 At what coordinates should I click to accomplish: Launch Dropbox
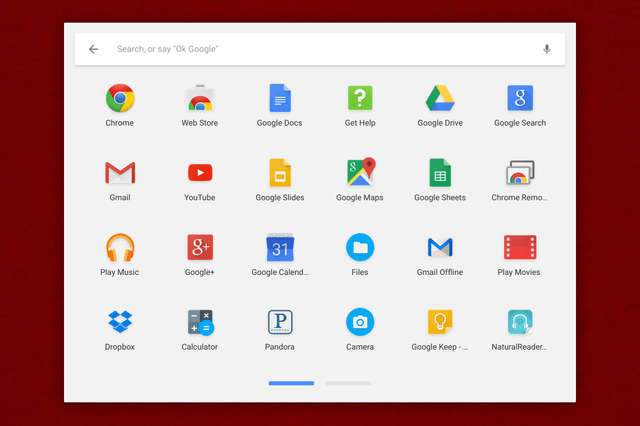click(x=120, y=322)
